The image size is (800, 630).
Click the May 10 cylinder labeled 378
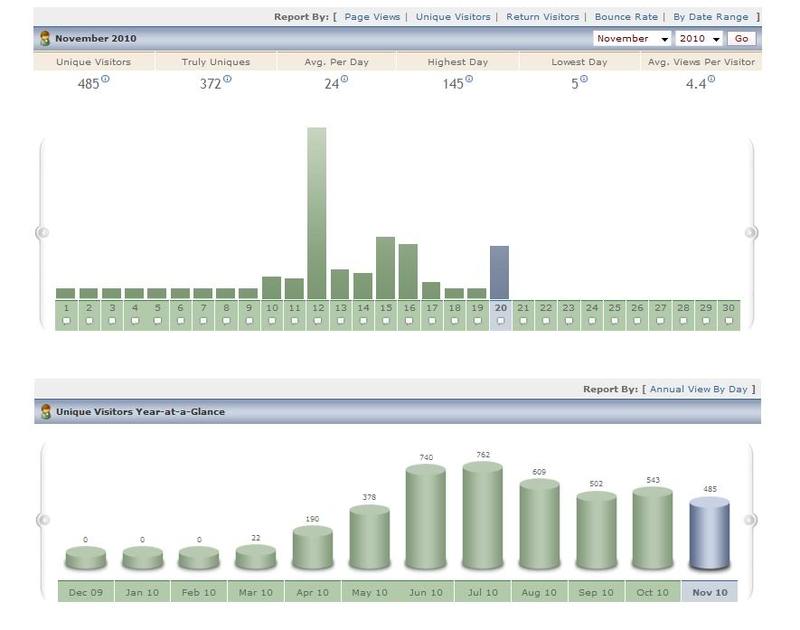click(x=369, y=537)
